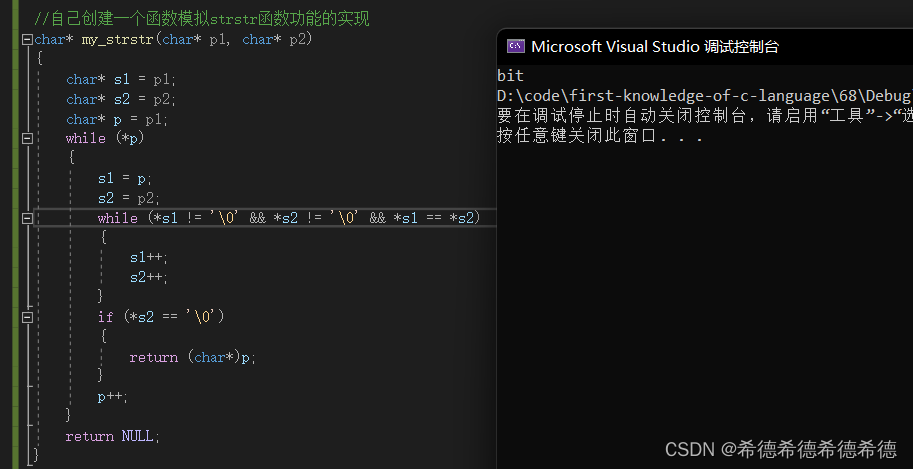
Task: Collapse the my_strstr function fold box
Action: (x=27, y=40)
